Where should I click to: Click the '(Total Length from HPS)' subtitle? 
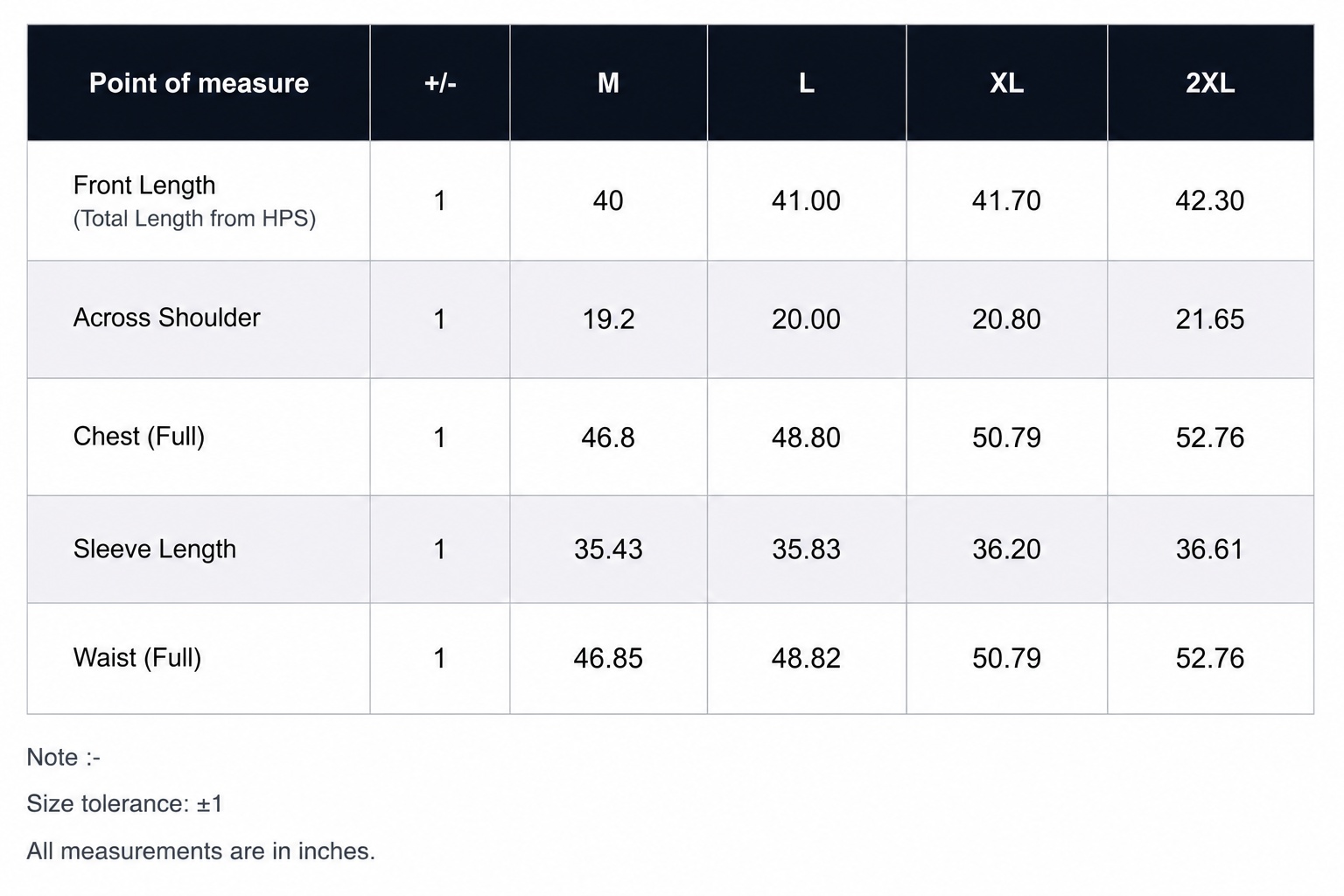195,218
